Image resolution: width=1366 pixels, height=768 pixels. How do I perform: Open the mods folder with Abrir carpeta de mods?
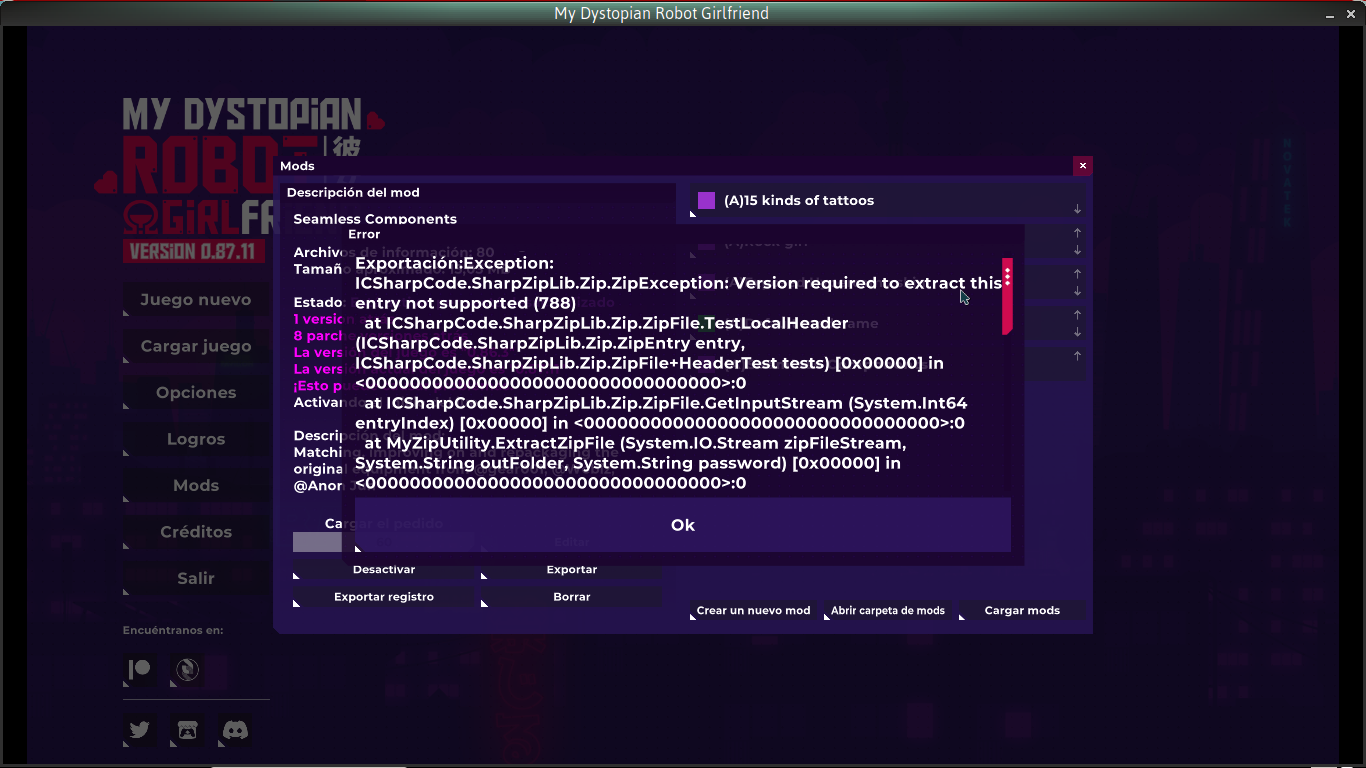[x=888, y=610]
